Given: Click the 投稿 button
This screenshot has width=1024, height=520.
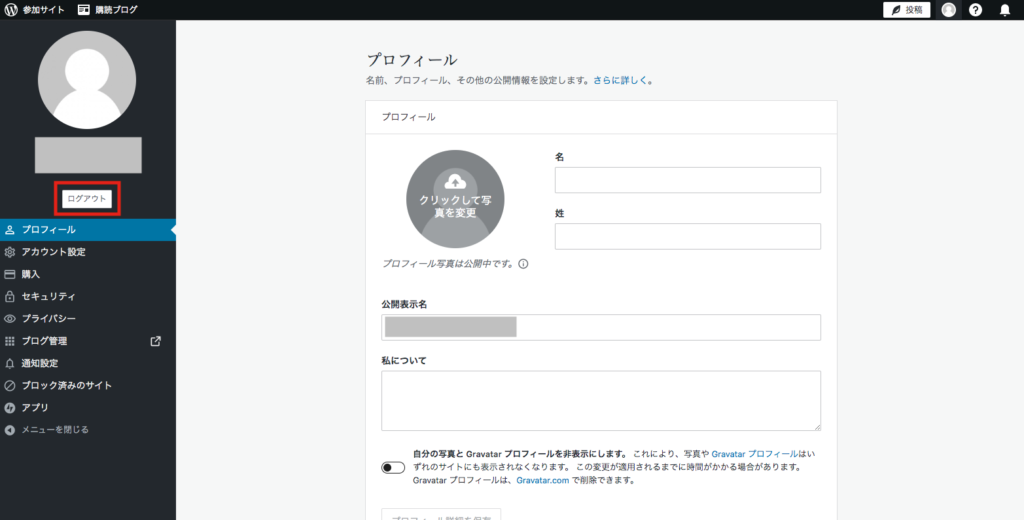Looking at the screenshot, I should coord(906,10).
